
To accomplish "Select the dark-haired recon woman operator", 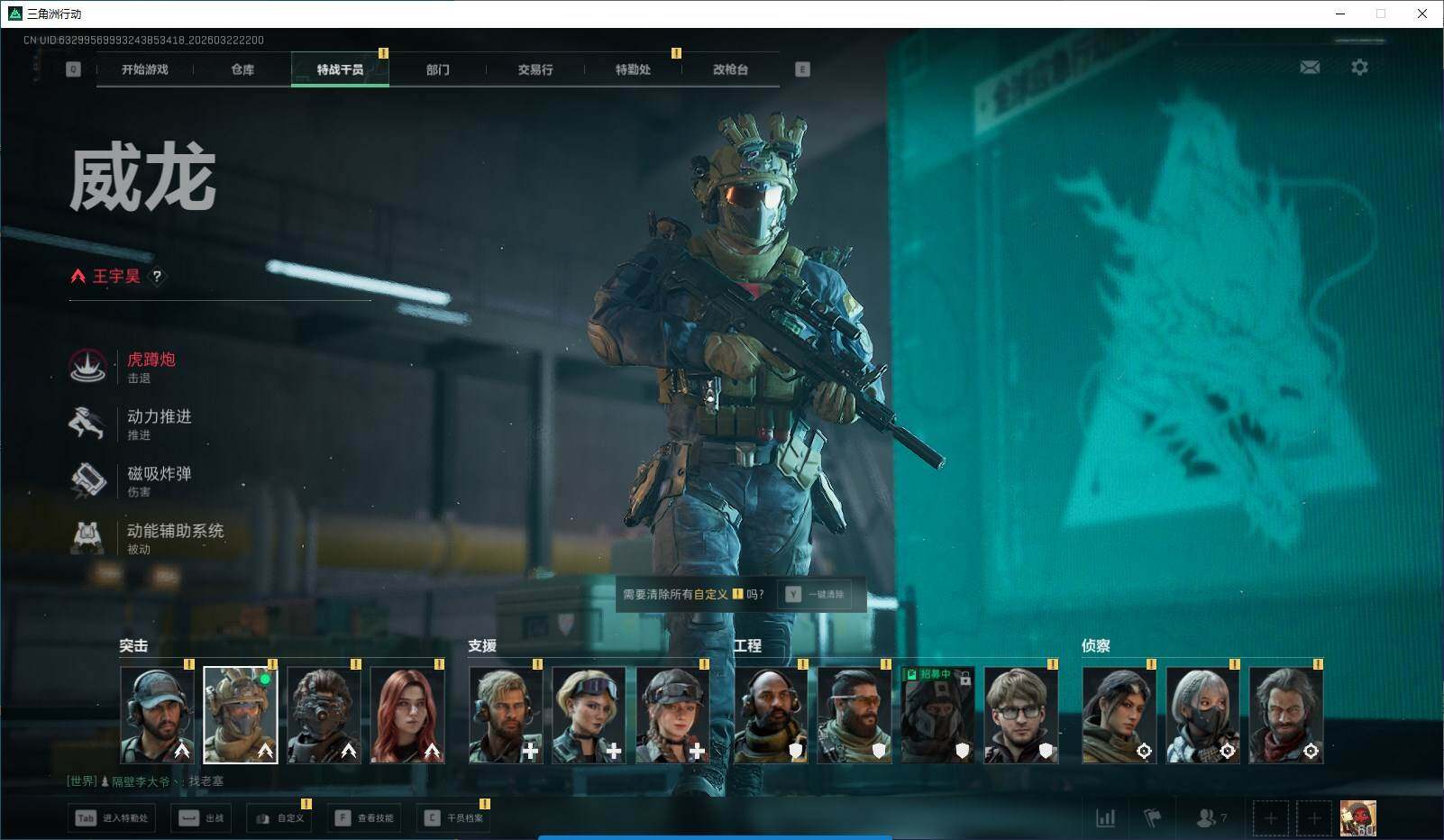I will pyautogui.click(x=1119, y=716).
